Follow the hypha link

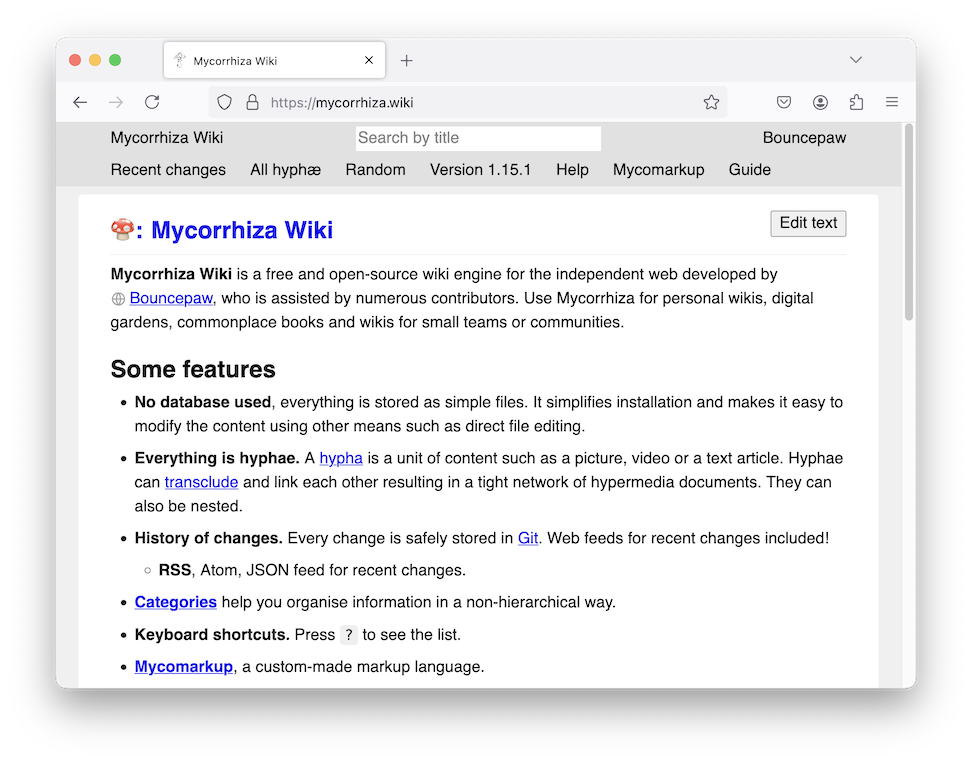coord(341,458)
